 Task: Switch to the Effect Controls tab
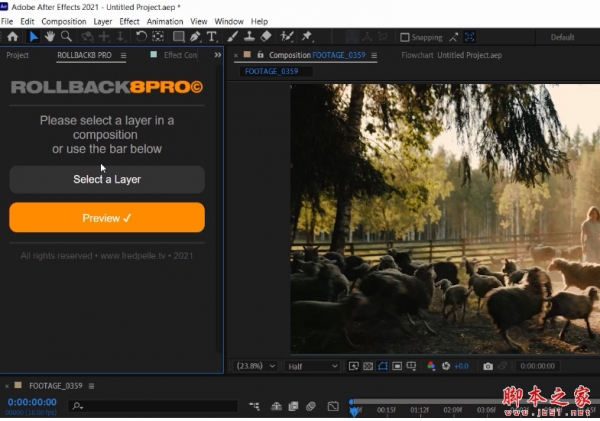(x=180, y=55)
